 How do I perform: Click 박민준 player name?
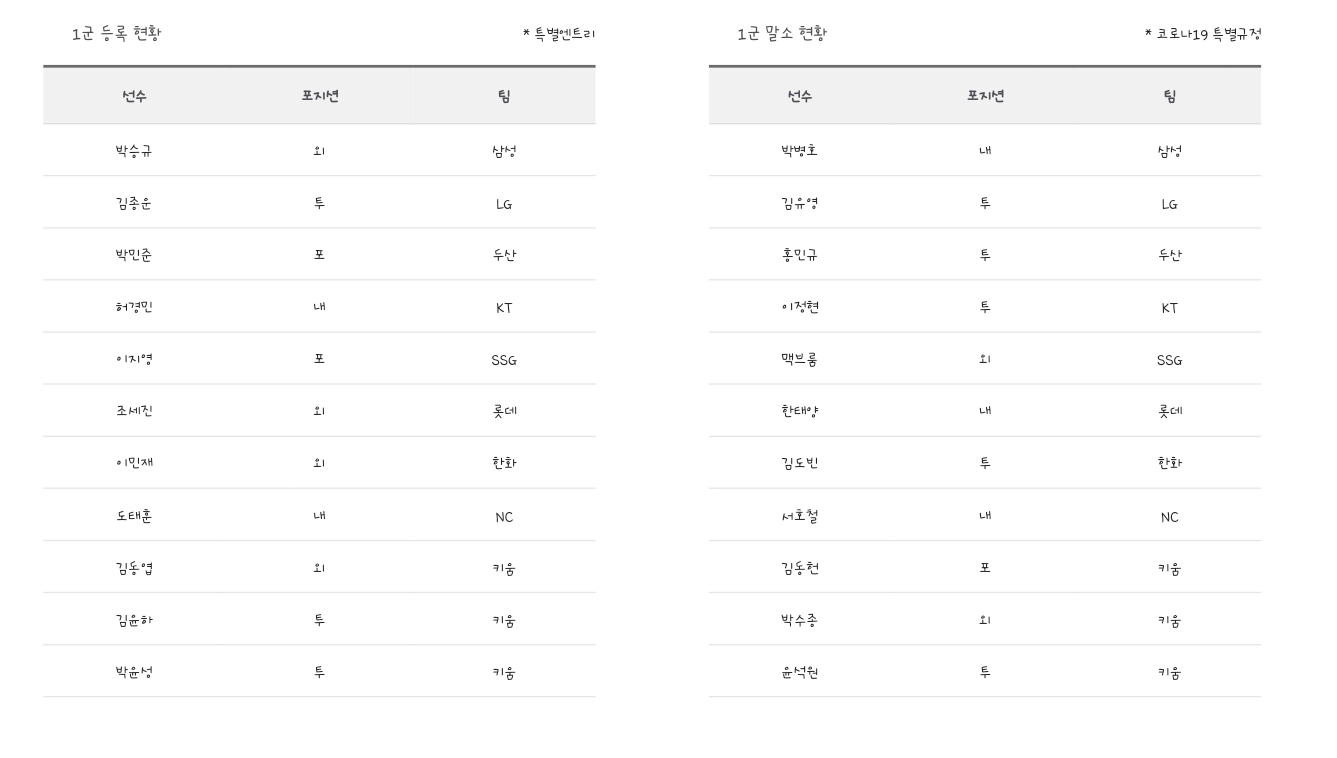click(x=134, y=255)
